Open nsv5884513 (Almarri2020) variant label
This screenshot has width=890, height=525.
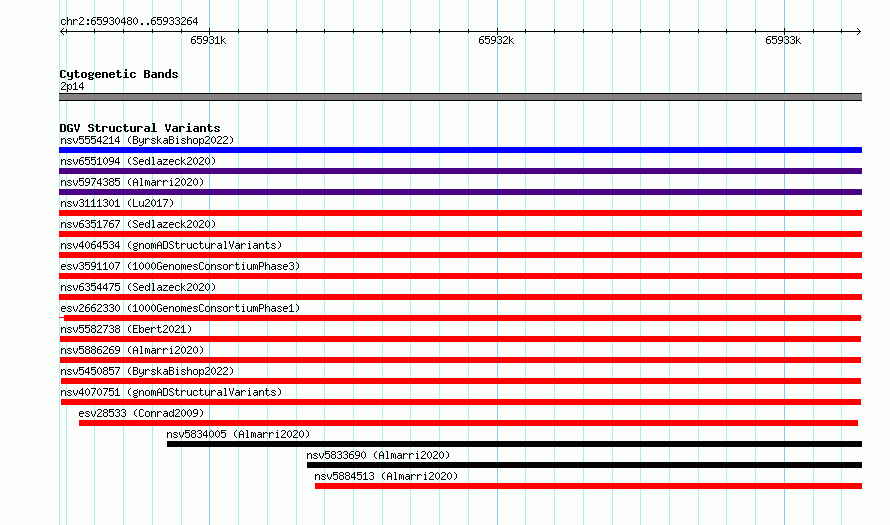(386, 476)
